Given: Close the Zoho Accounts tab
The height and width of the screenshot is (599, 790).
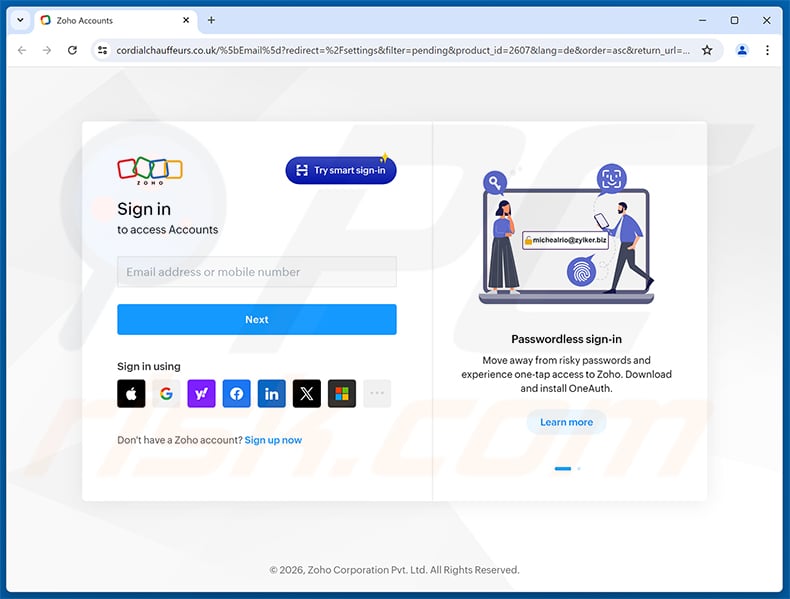Looking at the screenshot, I should [x=186, y=20].
